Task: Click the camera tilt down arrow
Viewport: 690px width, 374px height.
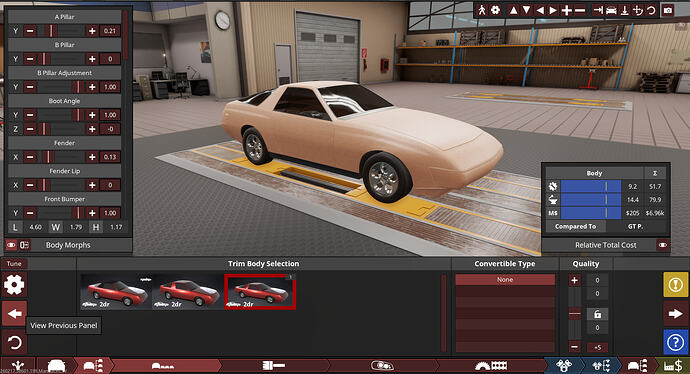Action: point(526,10)
